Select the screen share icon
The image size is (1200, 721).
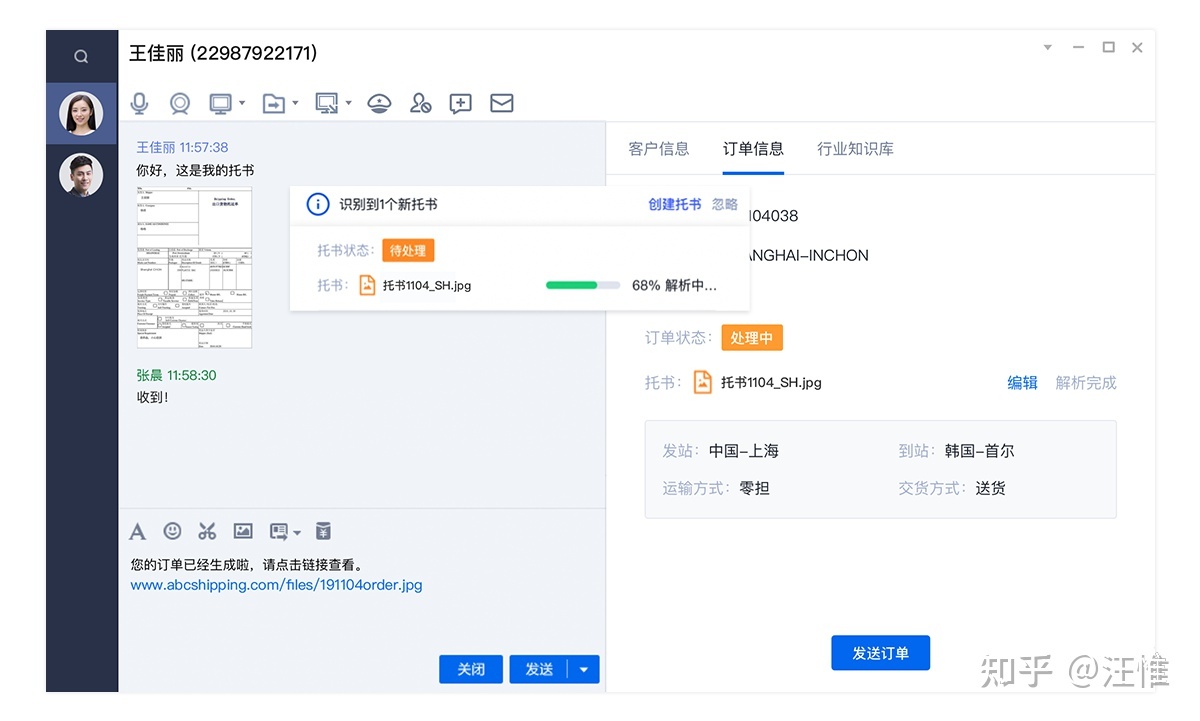pos(221,103)
